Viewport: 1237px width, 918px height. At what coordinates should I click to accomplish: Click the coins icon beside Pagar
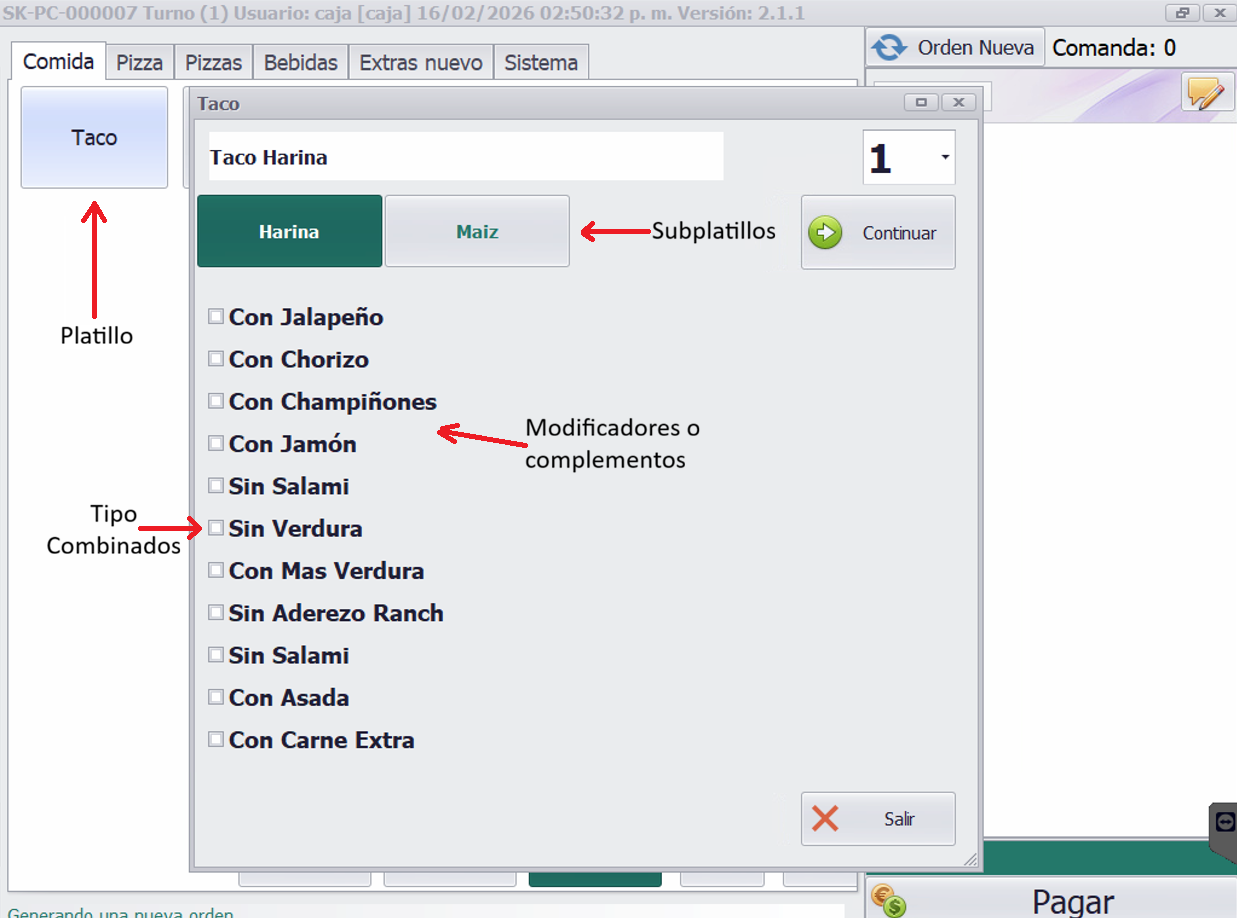(887, 901)
